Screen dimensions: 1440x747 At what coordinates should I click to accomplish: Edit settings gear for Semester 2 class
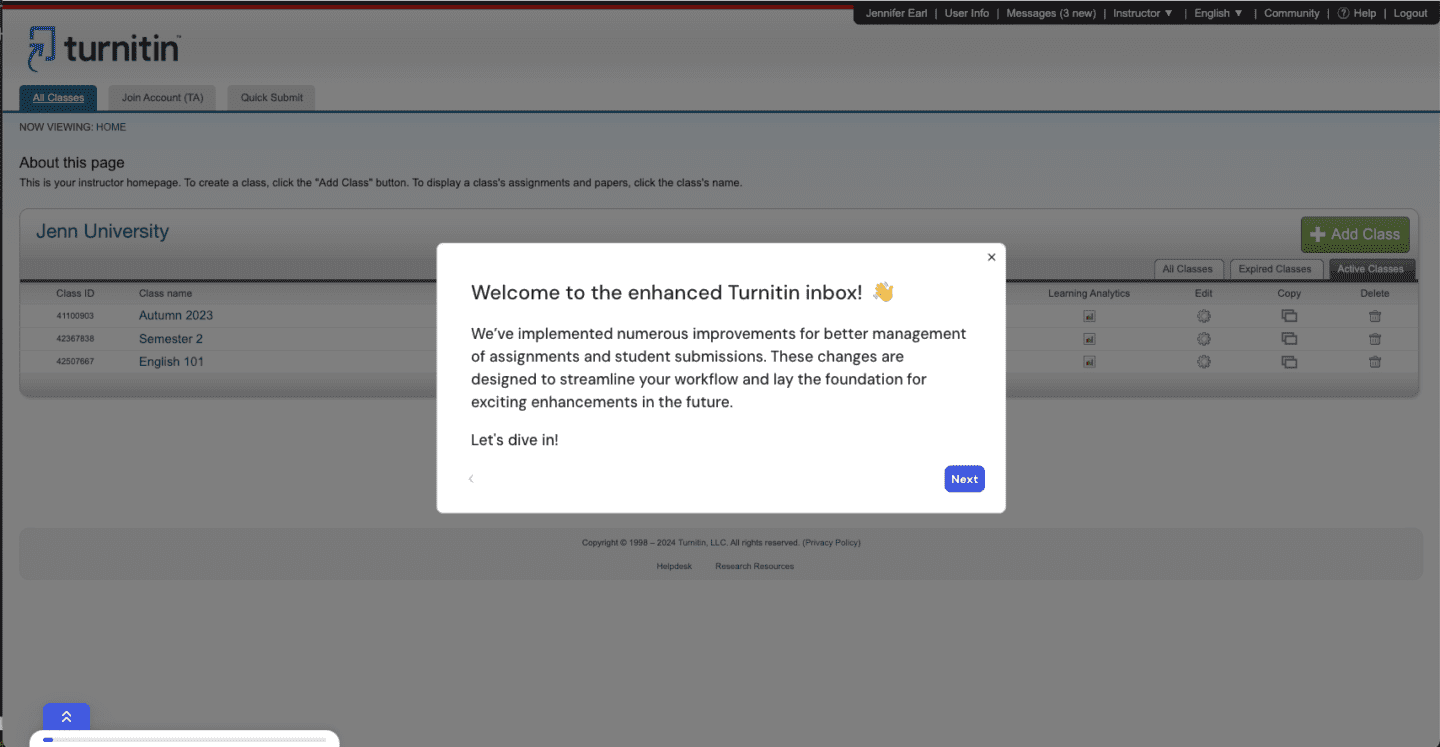coord(1204,339)
